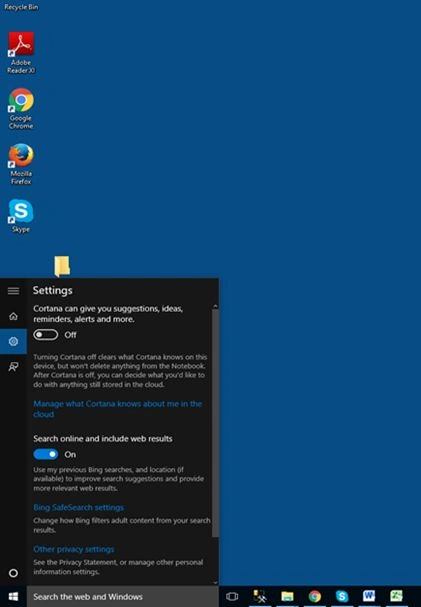Go to Cortana Home icon
This screenshot has height=607, width=421.
[x=13, y=316]
